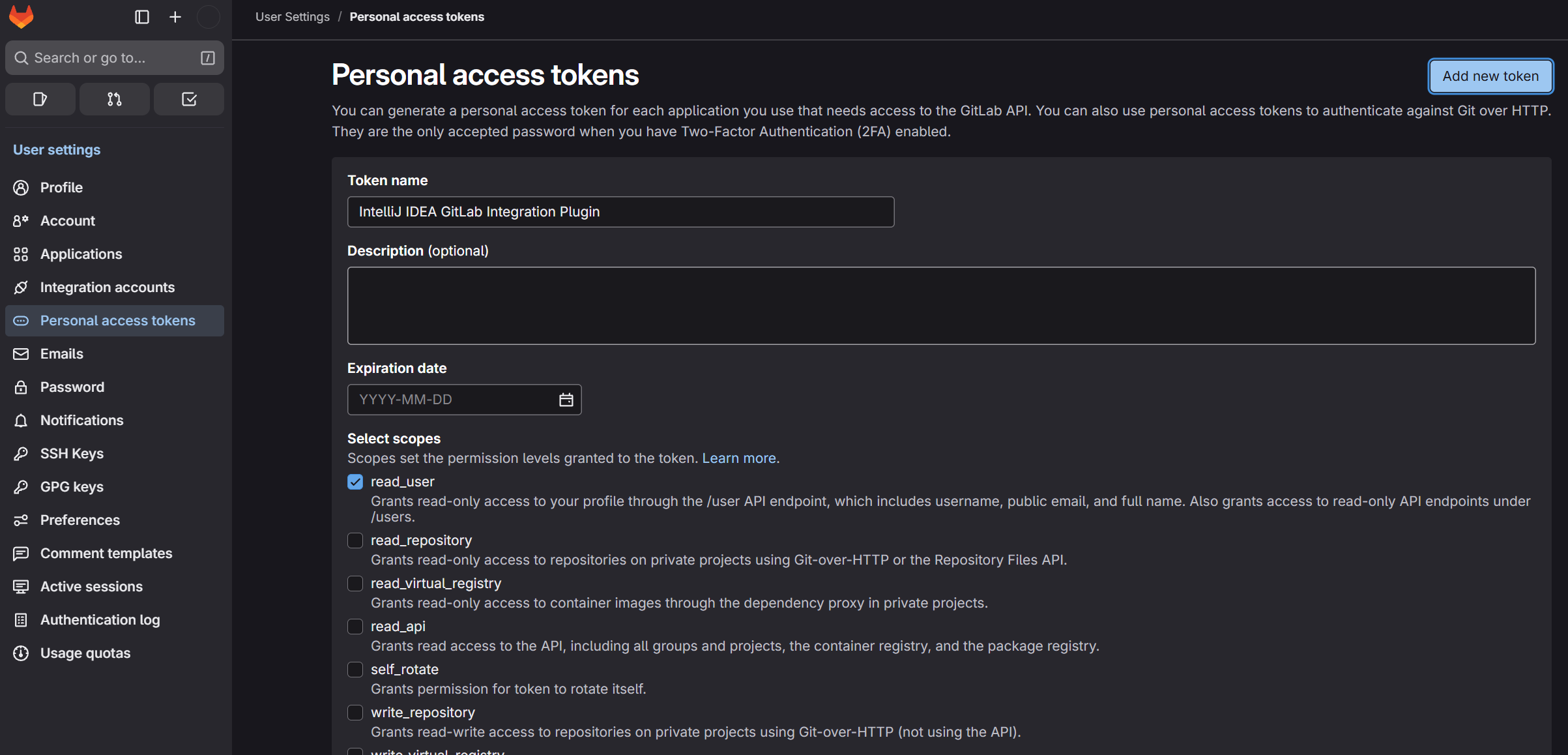Enable the read_repository scope checkbox

(355, 540)
